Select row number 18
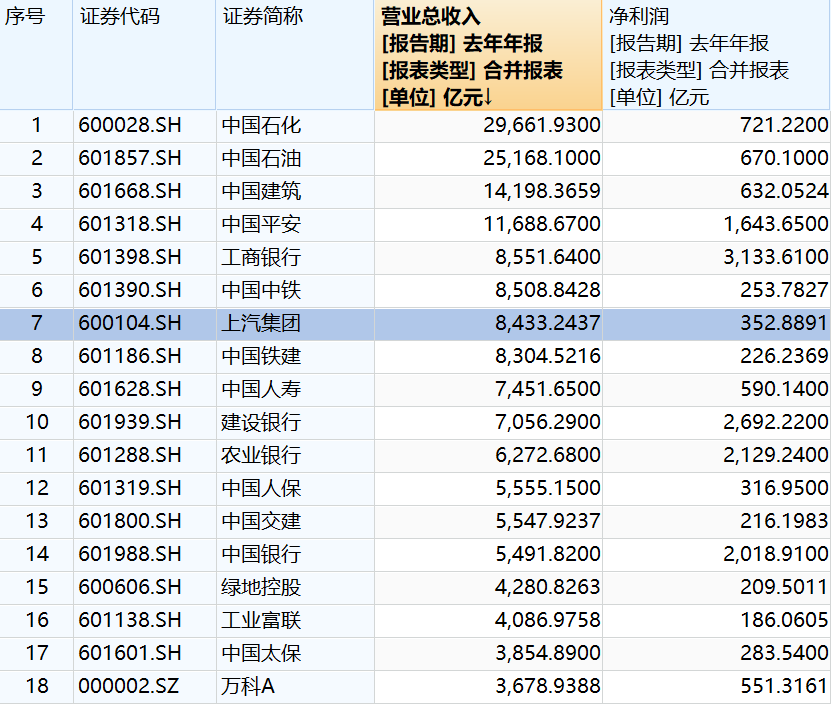Viewport: 834px width, 704px height. 37,686
